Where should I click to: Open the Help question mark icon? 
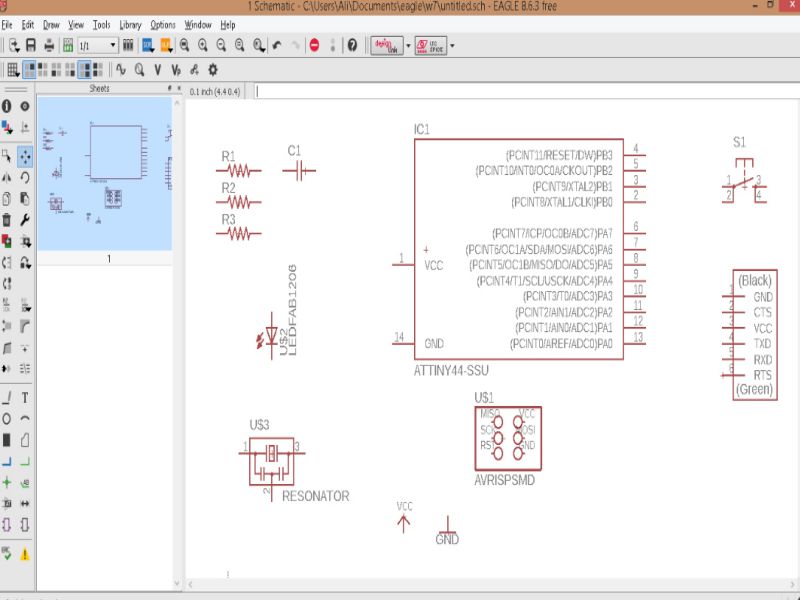click(352, 45)
